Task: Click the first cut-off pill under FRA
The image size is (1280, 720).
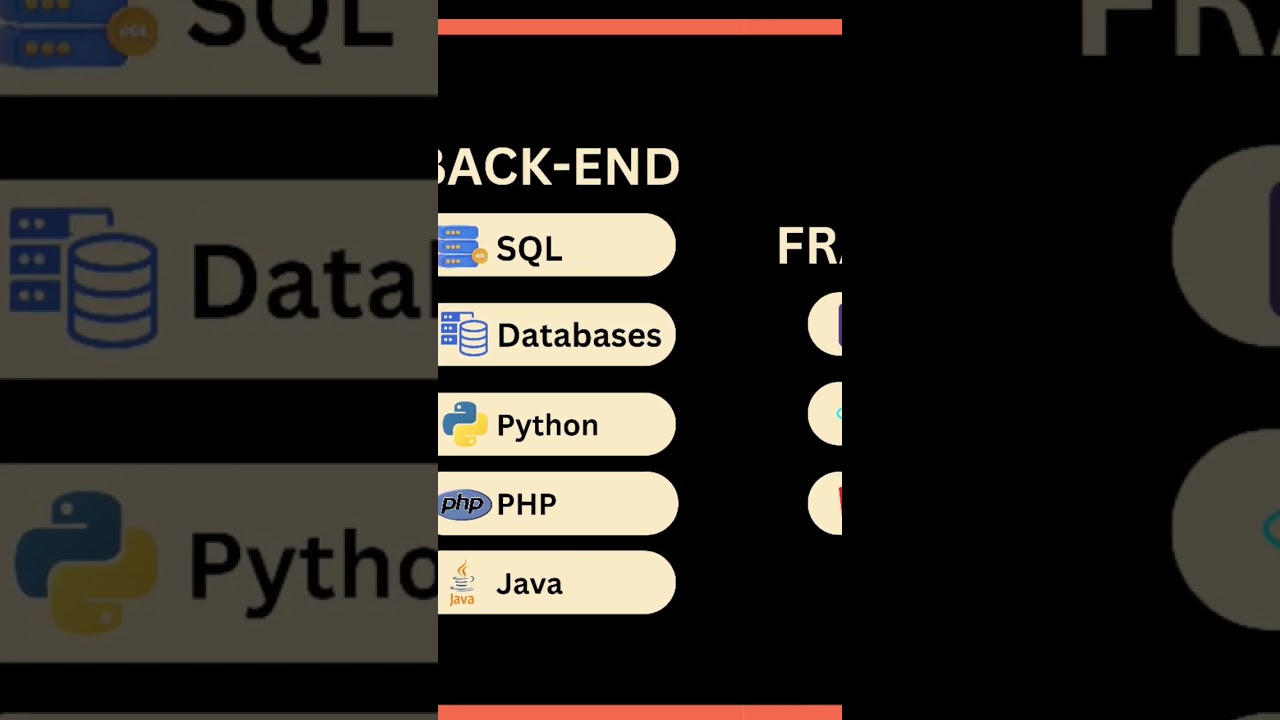Action: [x=825, y=324]
